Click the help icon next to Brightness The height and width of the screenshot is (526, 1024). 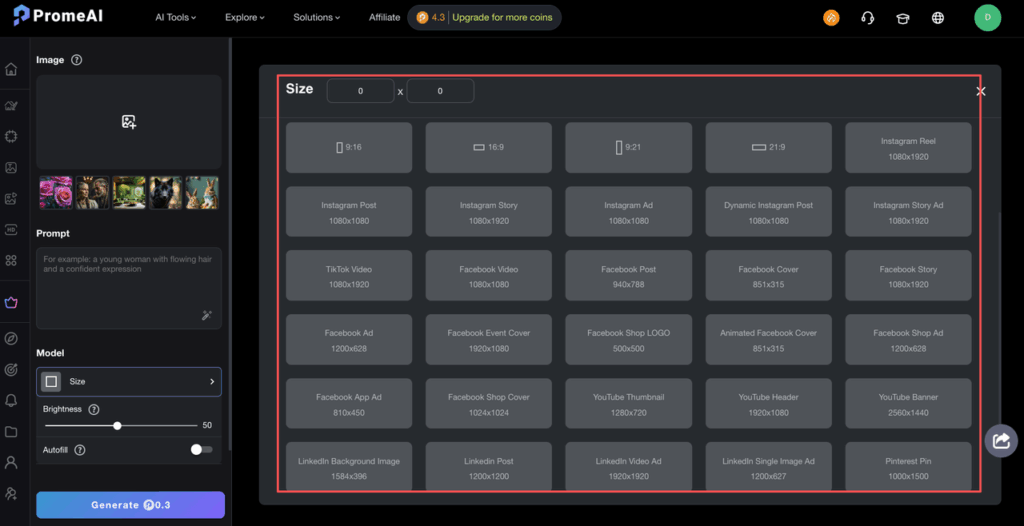pyautogui.click(x=93, y=410)
